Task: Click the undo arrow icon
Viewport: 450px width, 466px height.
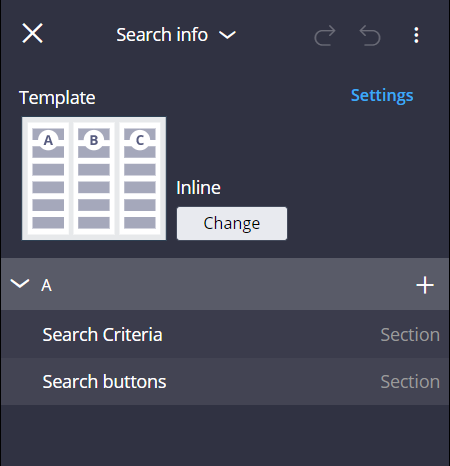Action: [x=370, y=35]
